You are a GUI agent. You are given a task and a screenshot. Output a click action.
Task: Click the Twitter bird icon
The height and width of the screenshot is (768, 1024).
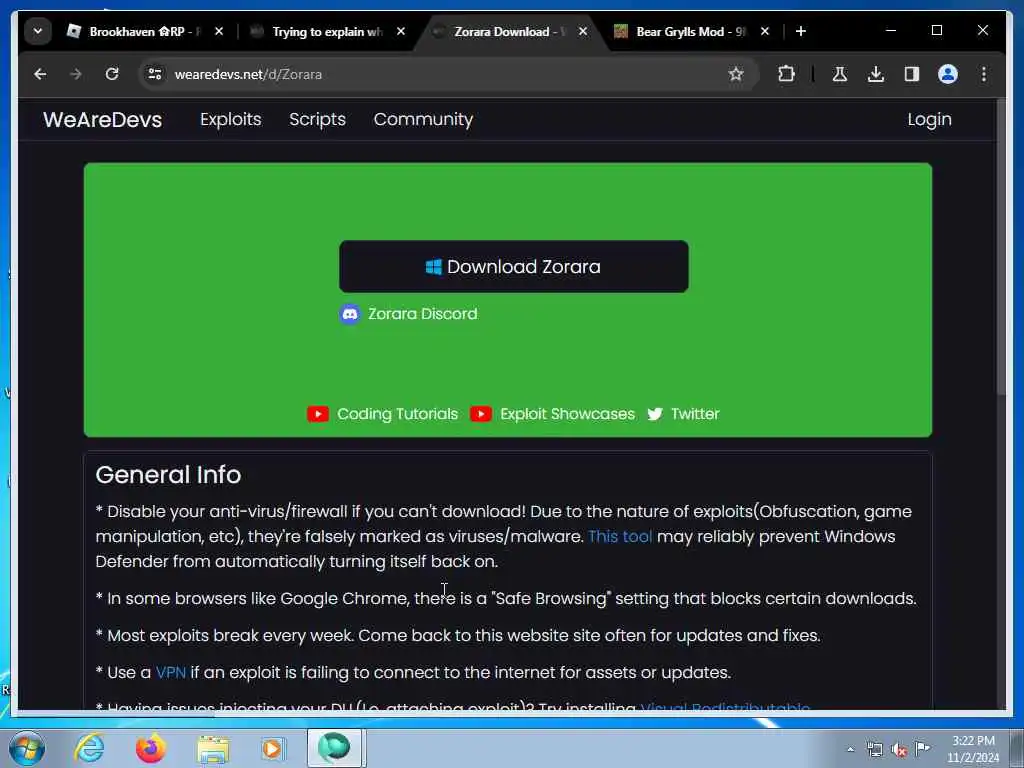[655, 414]
